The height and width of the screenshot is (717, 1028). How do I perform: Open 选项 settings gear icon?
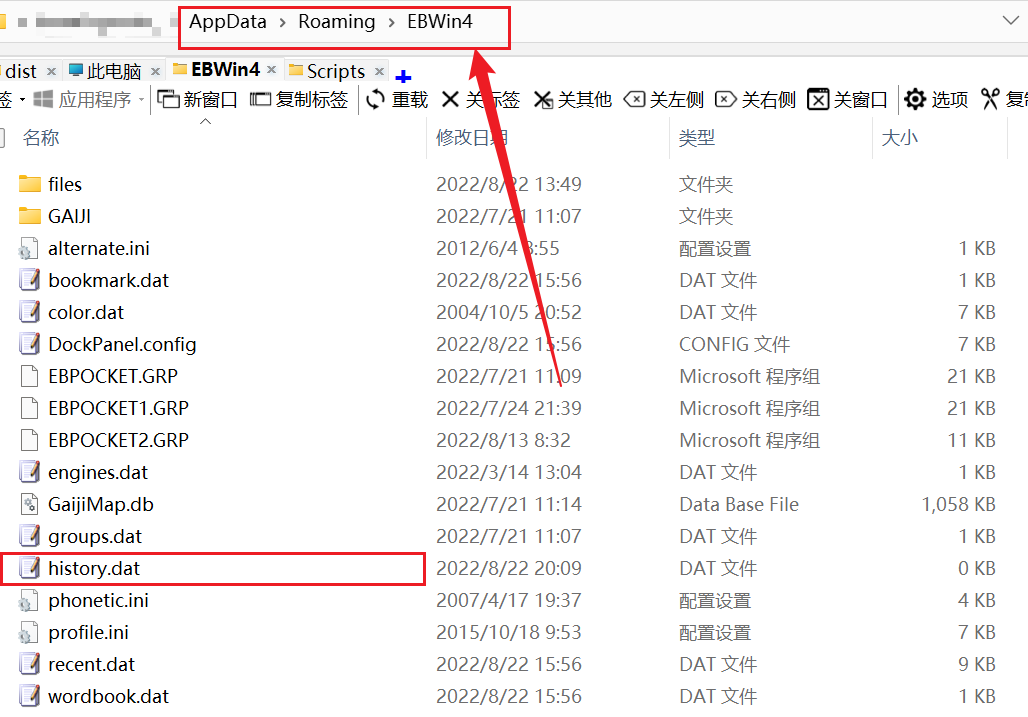[914, 100]
